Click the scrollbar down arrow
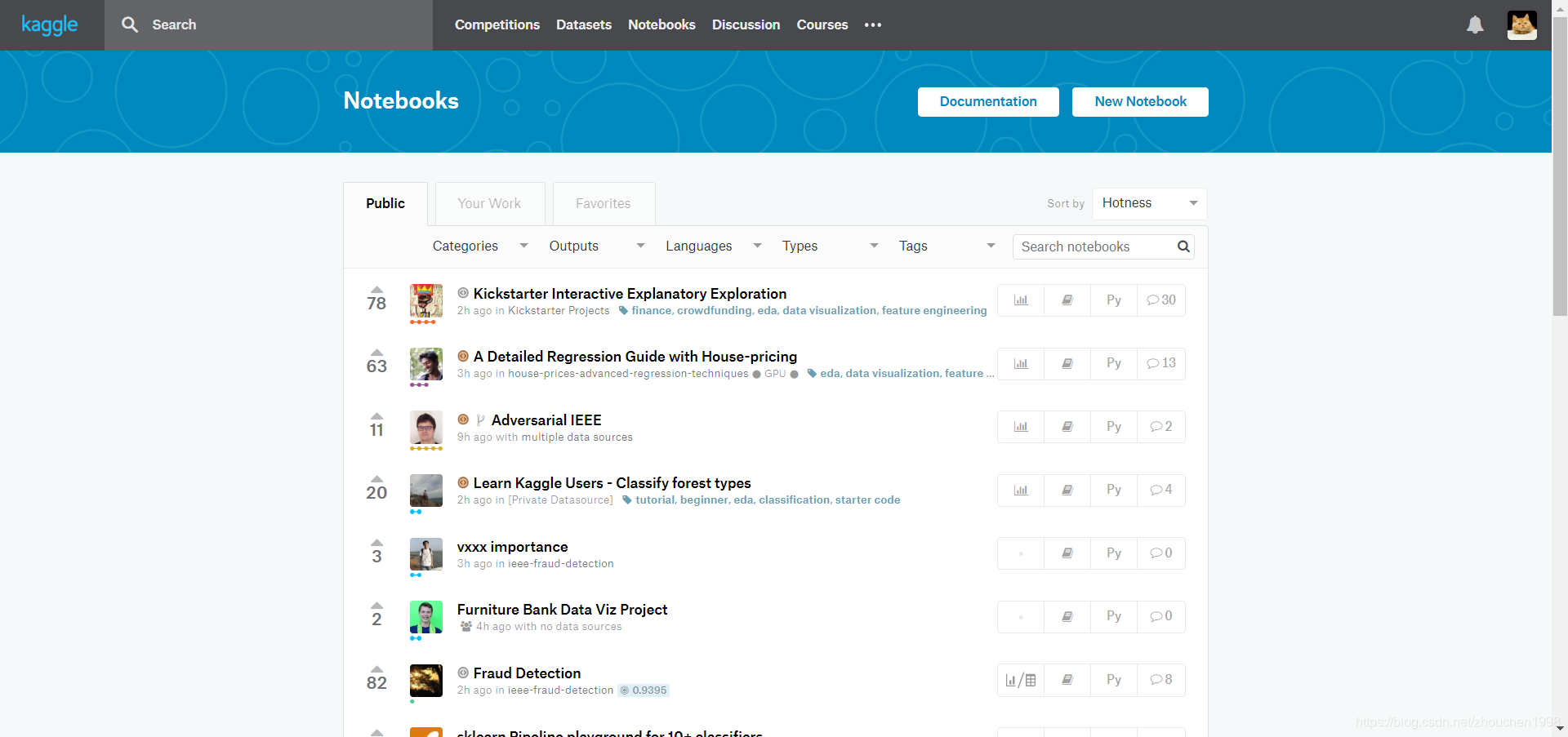The height and width of the screenshot is (737, 1568). click(x=1560, y=728)
